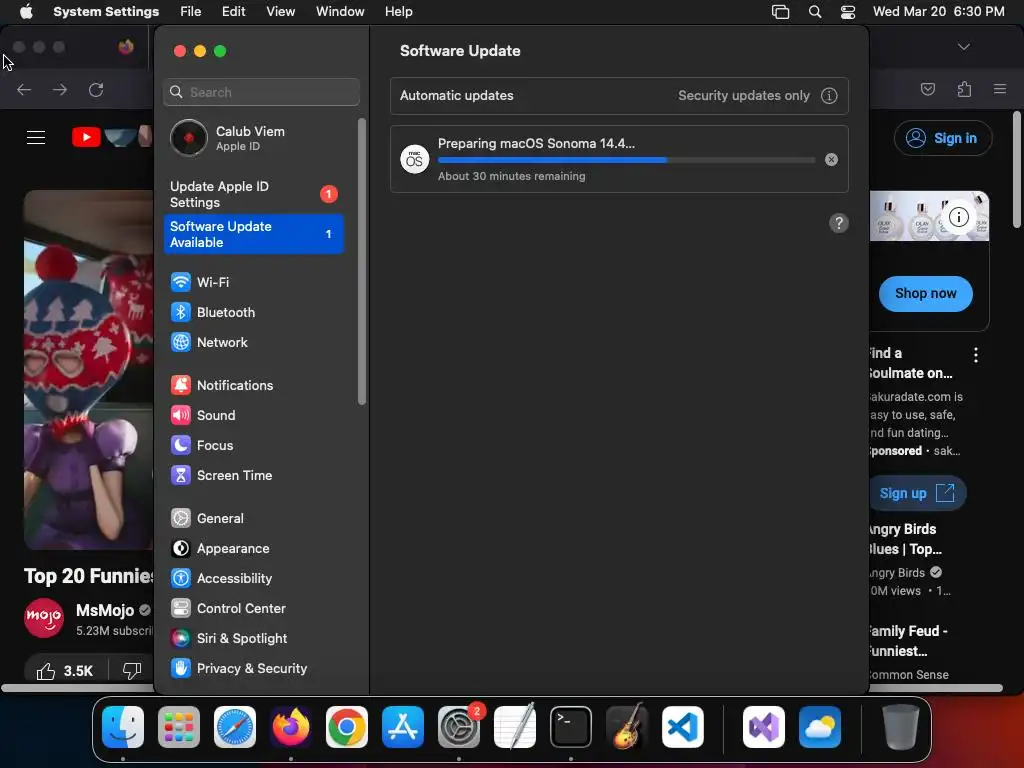Click the settings sidebar scrollbar

pyautogui.click(x=362, y=261)
